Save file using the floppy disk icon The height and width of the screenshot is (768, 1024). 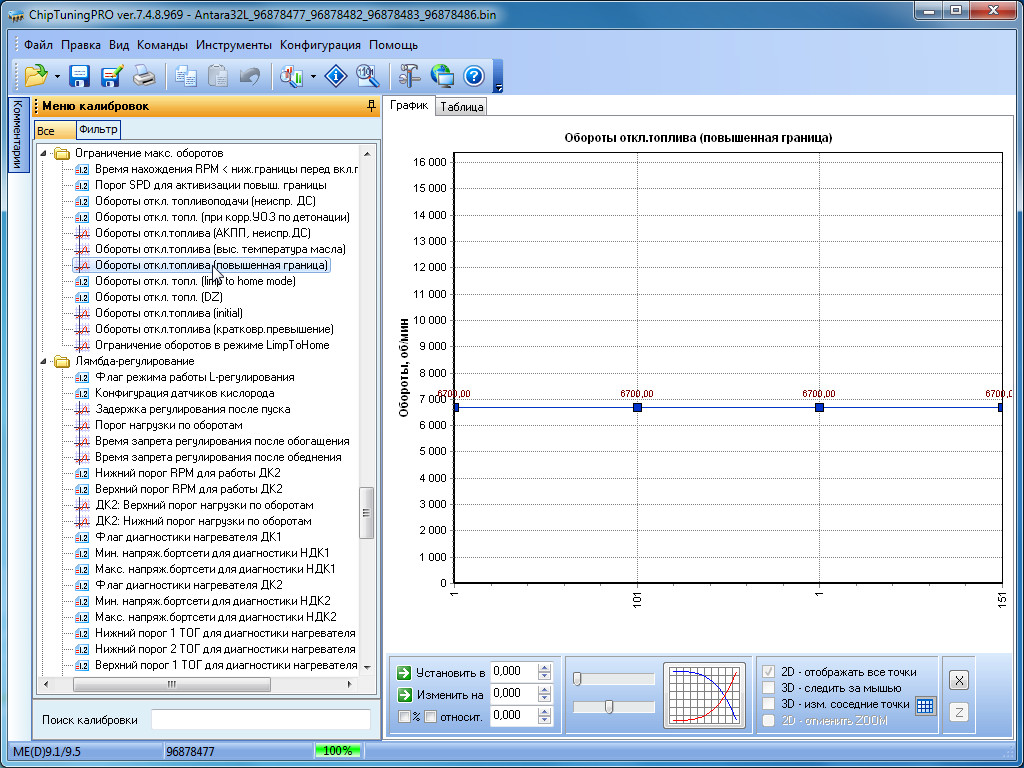coord(80,76)
